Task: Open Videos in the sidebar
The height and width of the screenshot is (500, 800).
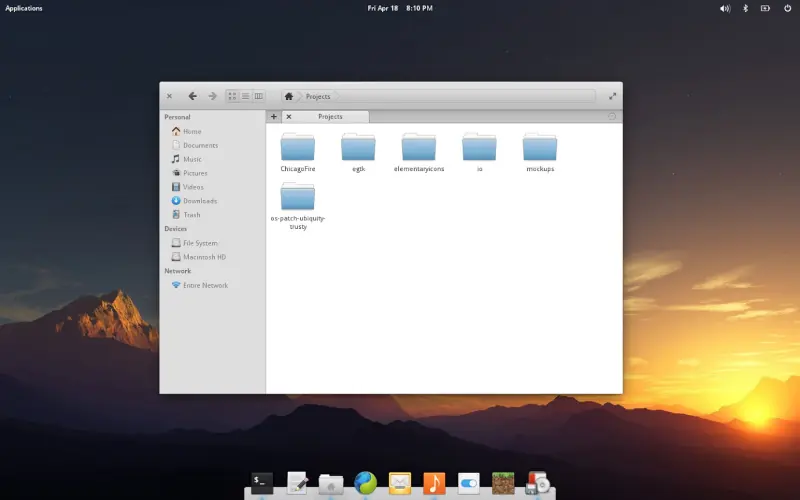Action: [x=188, y=187]
